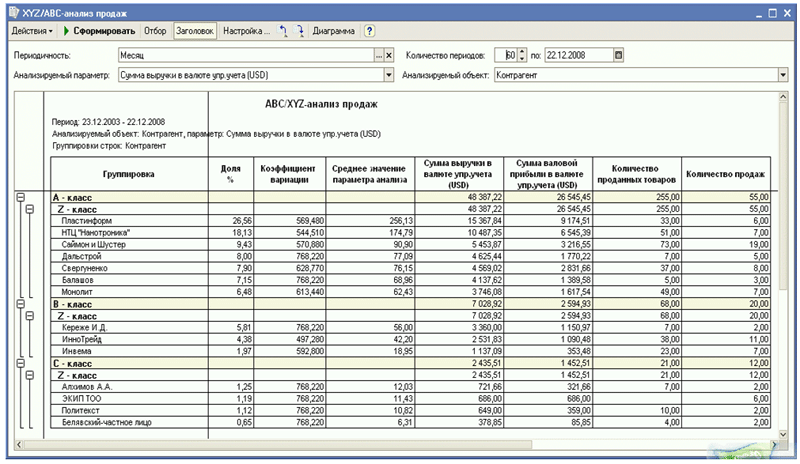Viewport: 800px width, 464px height.
Task: Collapse the Z - класс subgroup under B - класс
Action: coord(30,315)
